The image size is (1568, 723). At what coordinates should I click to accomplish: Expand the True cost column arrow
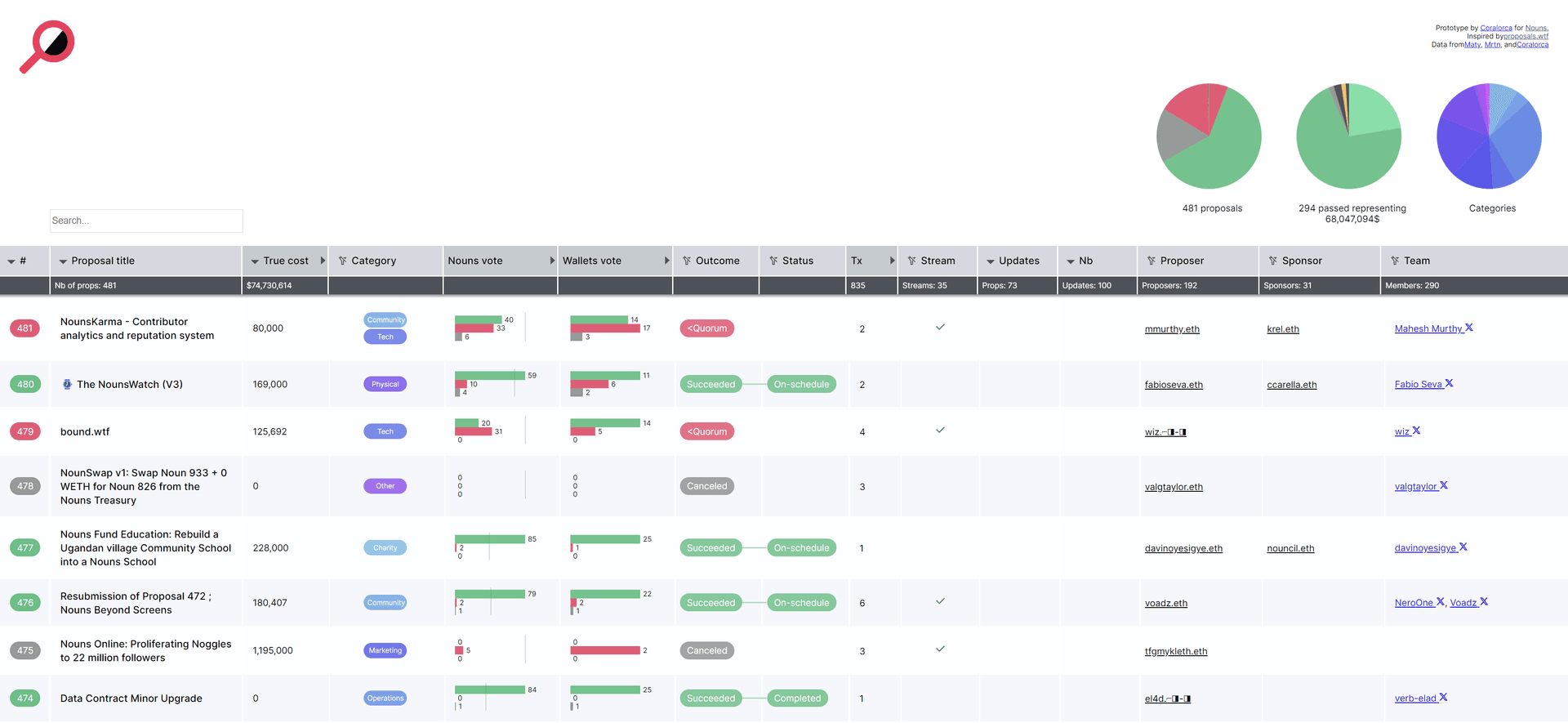tap(323, 261)
